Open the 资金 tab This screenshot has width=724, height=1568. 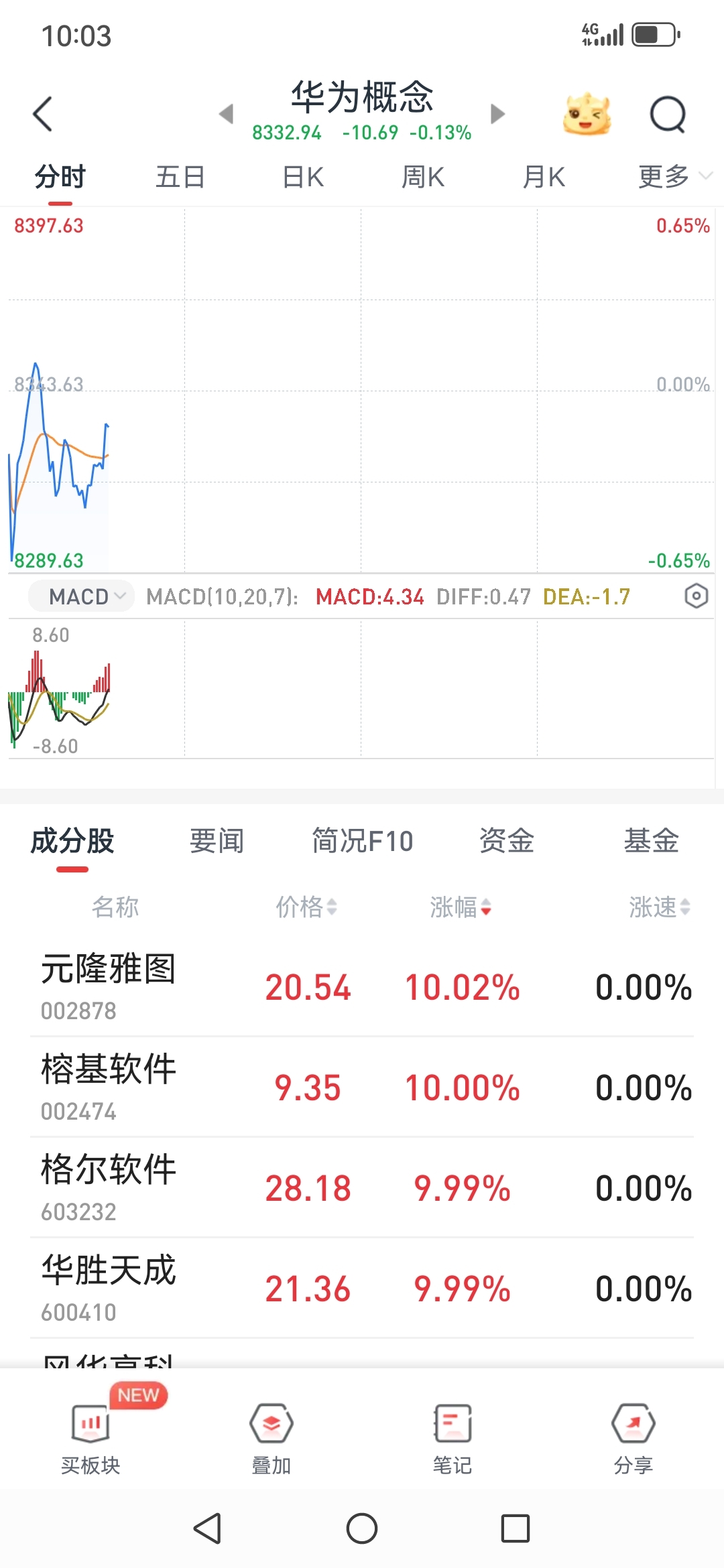[x=507, y=841]
